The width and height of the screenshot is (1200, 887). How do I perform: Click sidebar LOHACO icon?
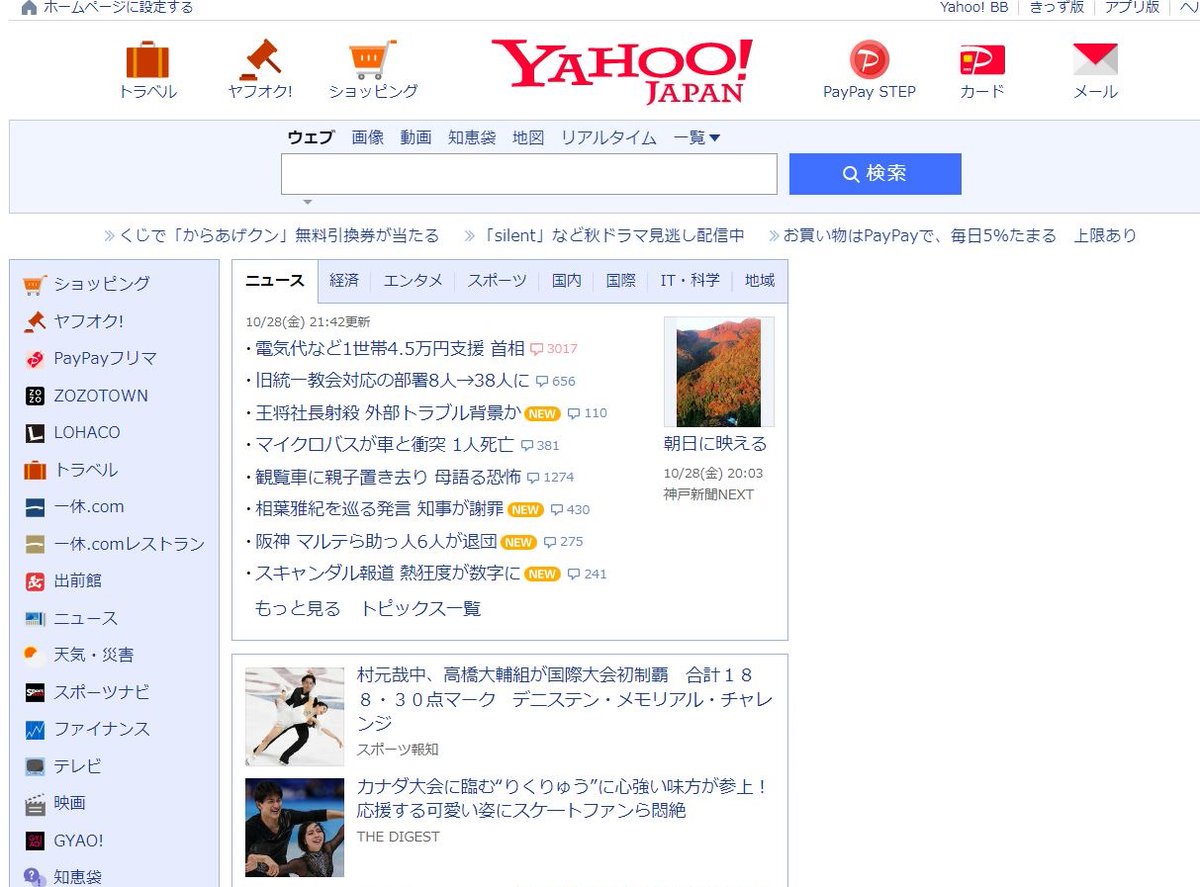click(x=35, y=433)
